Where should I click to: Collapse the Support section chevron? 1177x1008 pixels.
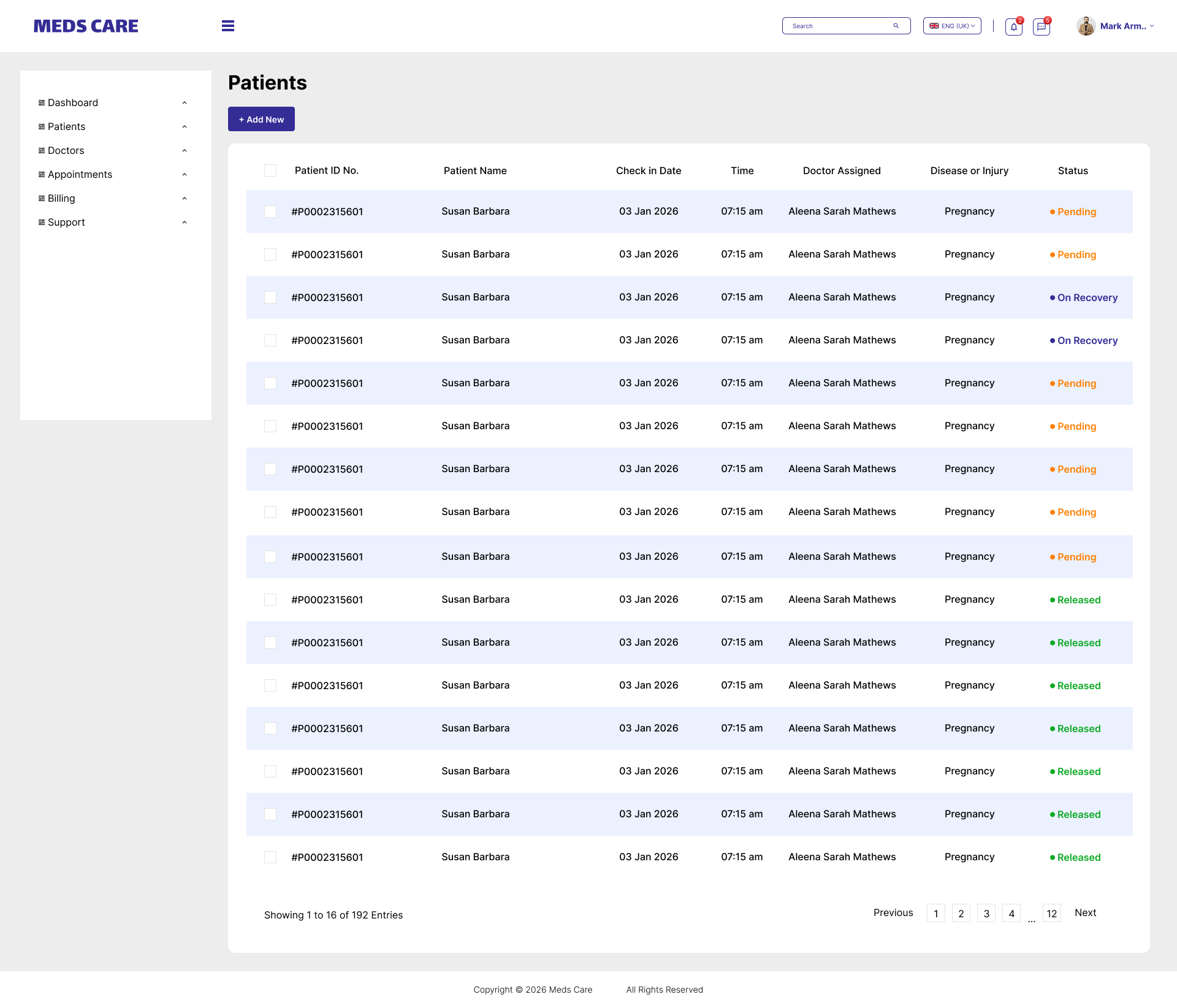coord(185,222)
